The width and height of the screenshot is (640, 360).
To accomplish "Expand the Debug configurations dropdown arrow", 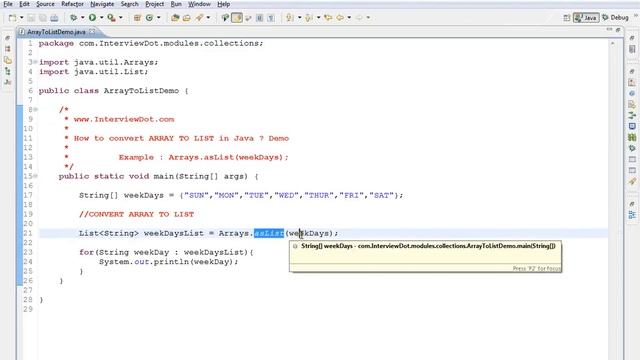I will click(x=82, y=18).
